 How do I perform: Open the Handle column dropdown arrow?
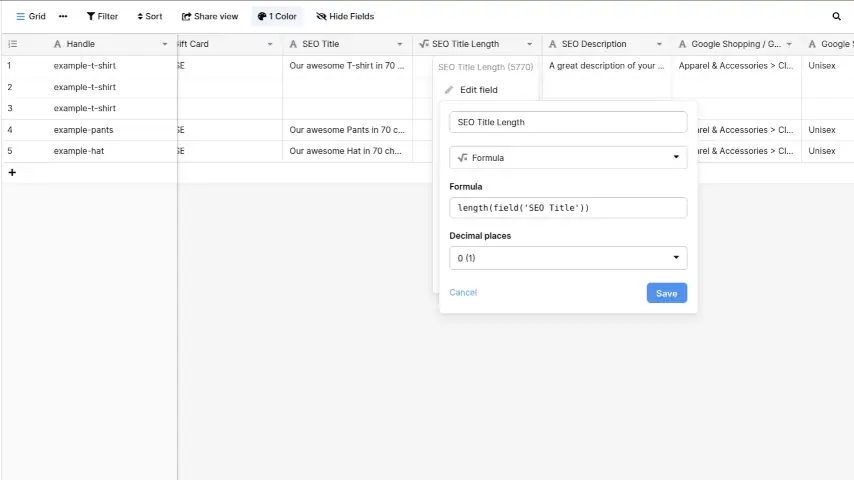pos(165,44)
